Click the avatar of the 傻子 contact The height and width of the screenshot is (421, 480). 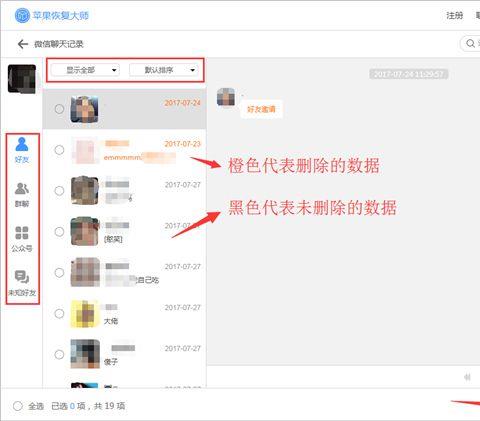pyautogui.click(x=85, y=354)
